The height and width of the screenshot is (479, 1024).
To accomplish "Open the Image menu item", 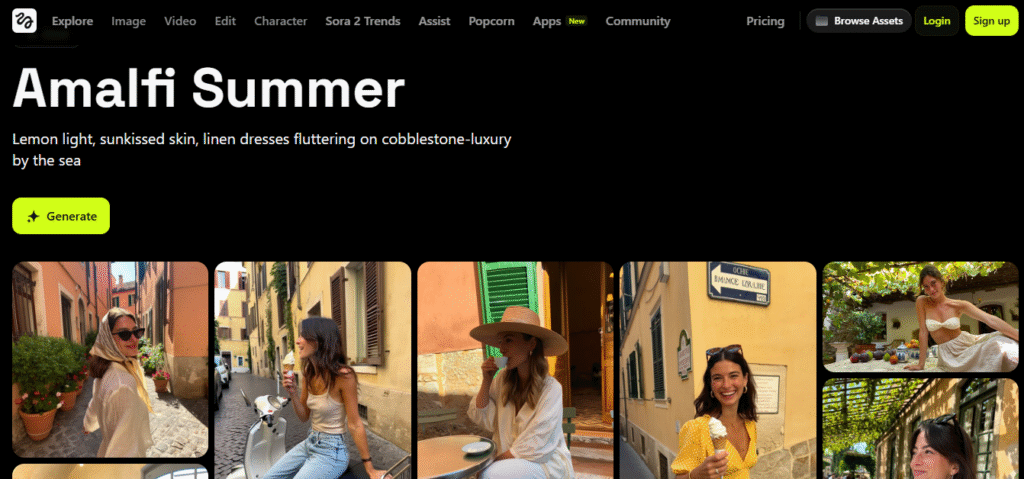I will point(128,21).
